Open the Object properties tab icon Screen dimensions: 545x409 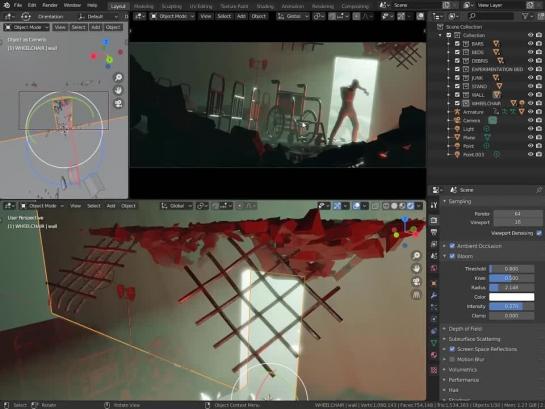click(434, 284)
